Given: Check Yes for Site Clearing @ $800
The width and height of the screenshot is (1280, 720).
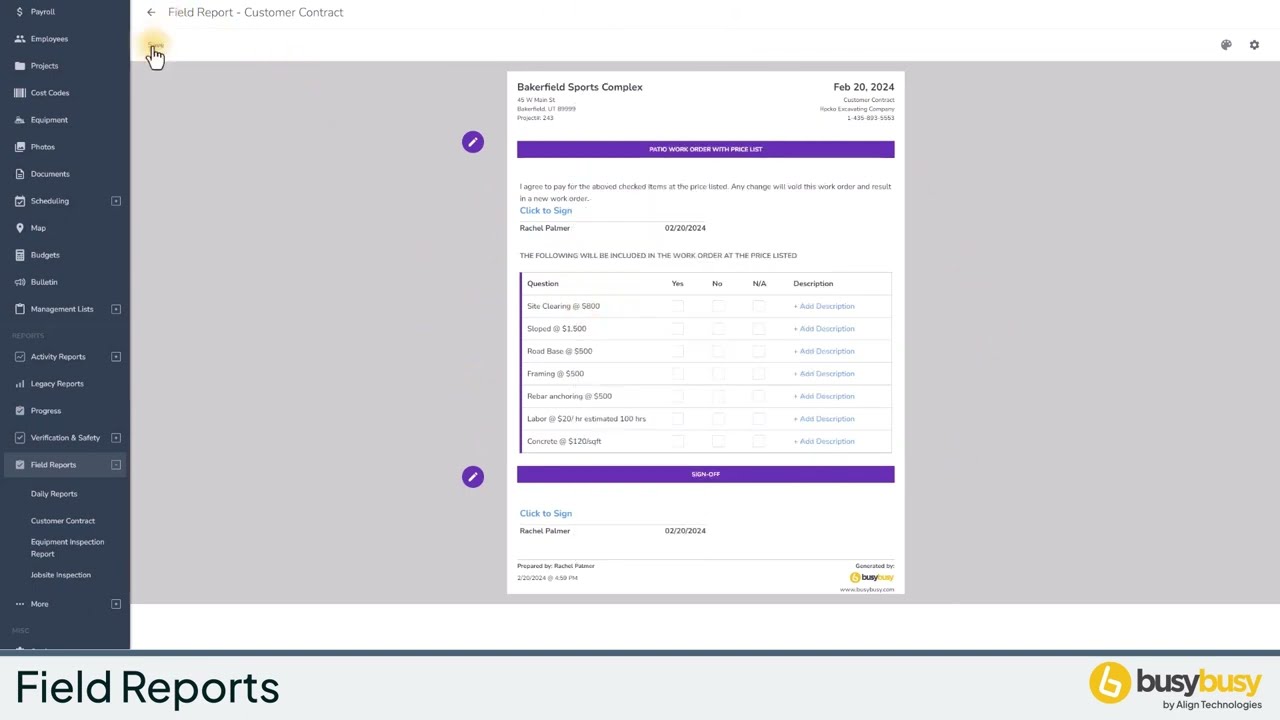Looking at the screenshot, I should pyautogui.click(x=678, y=306).
